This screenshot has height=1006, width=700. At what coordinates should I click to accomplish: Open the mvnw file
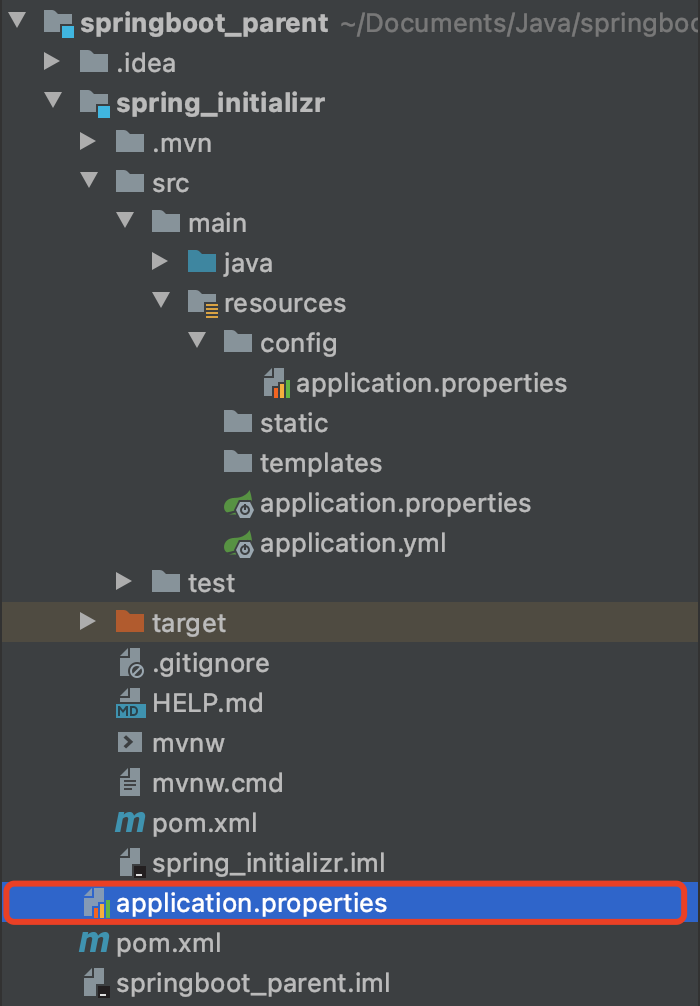click(x=188, y=744)
